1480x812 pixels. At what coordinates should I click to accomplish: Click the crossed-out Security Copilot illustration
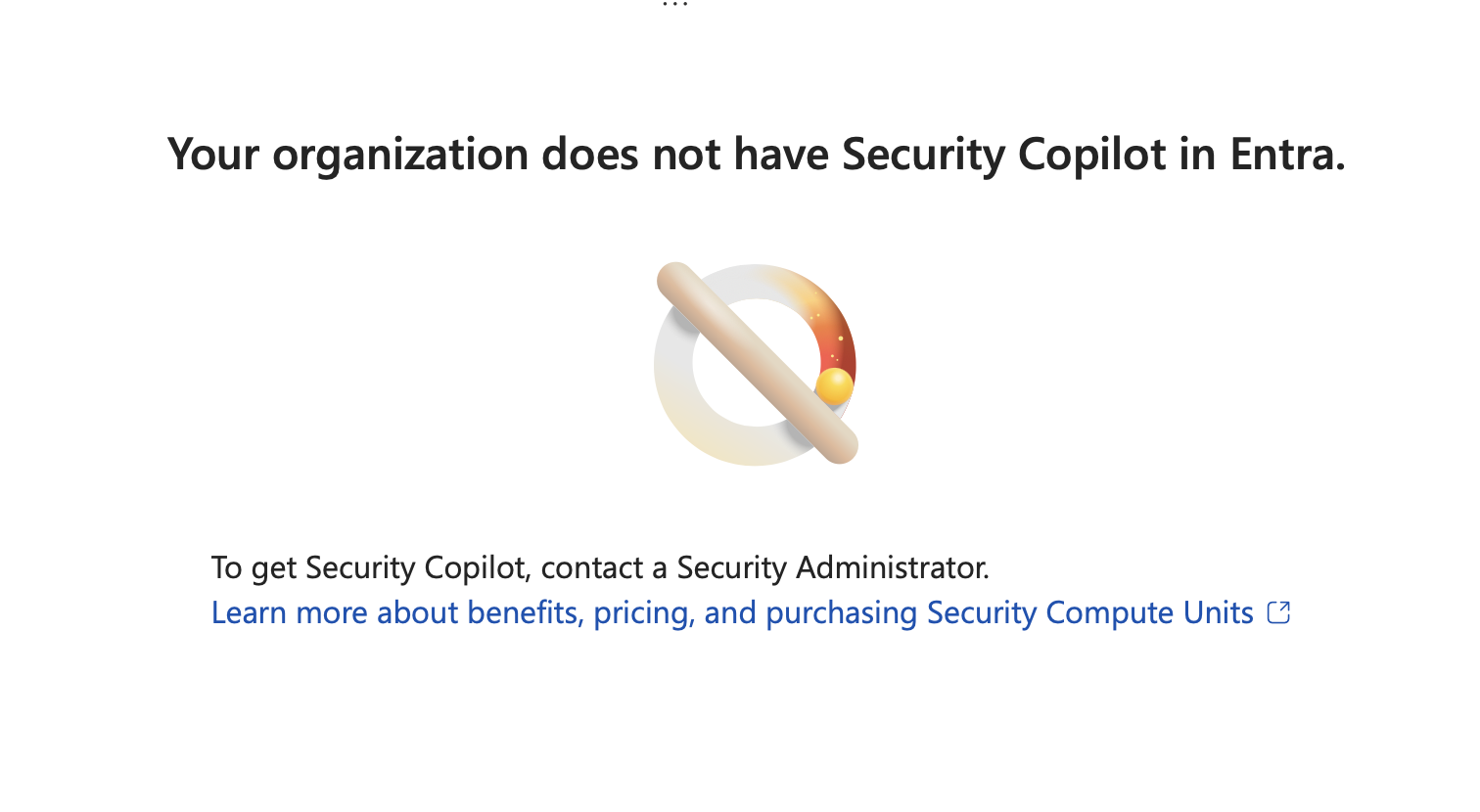point(756,363)
